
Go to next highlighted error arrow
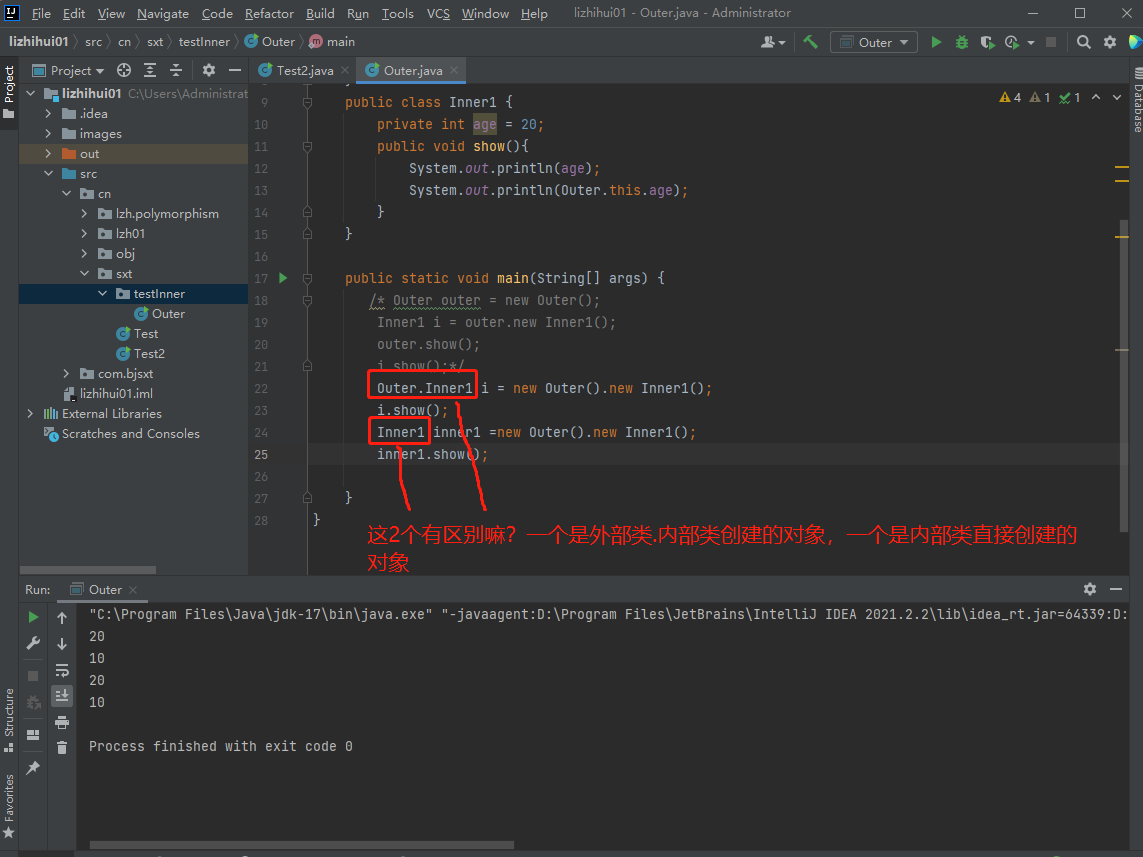[1117, 97]
